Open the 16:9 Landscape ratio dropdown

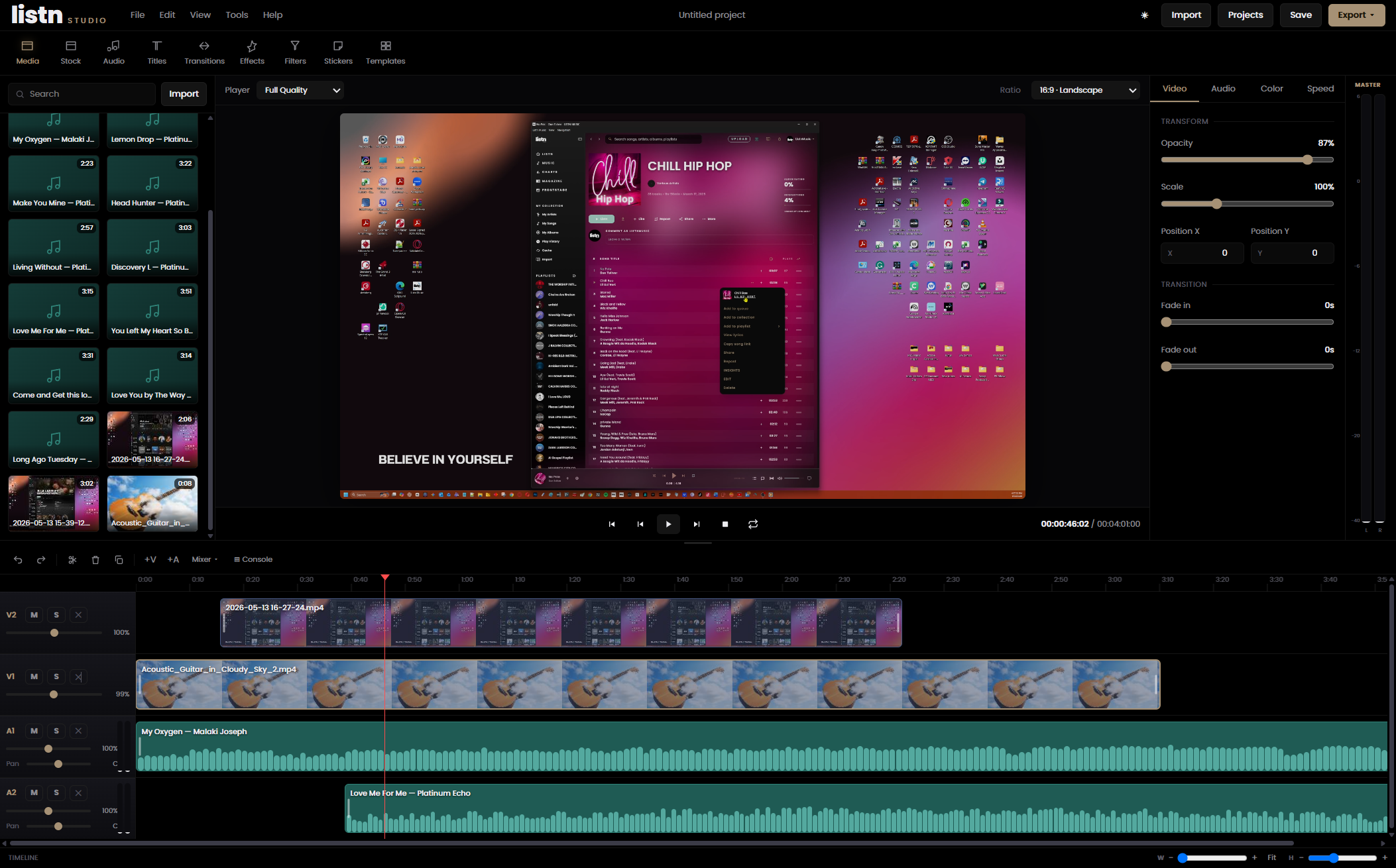coord(1086,90)
